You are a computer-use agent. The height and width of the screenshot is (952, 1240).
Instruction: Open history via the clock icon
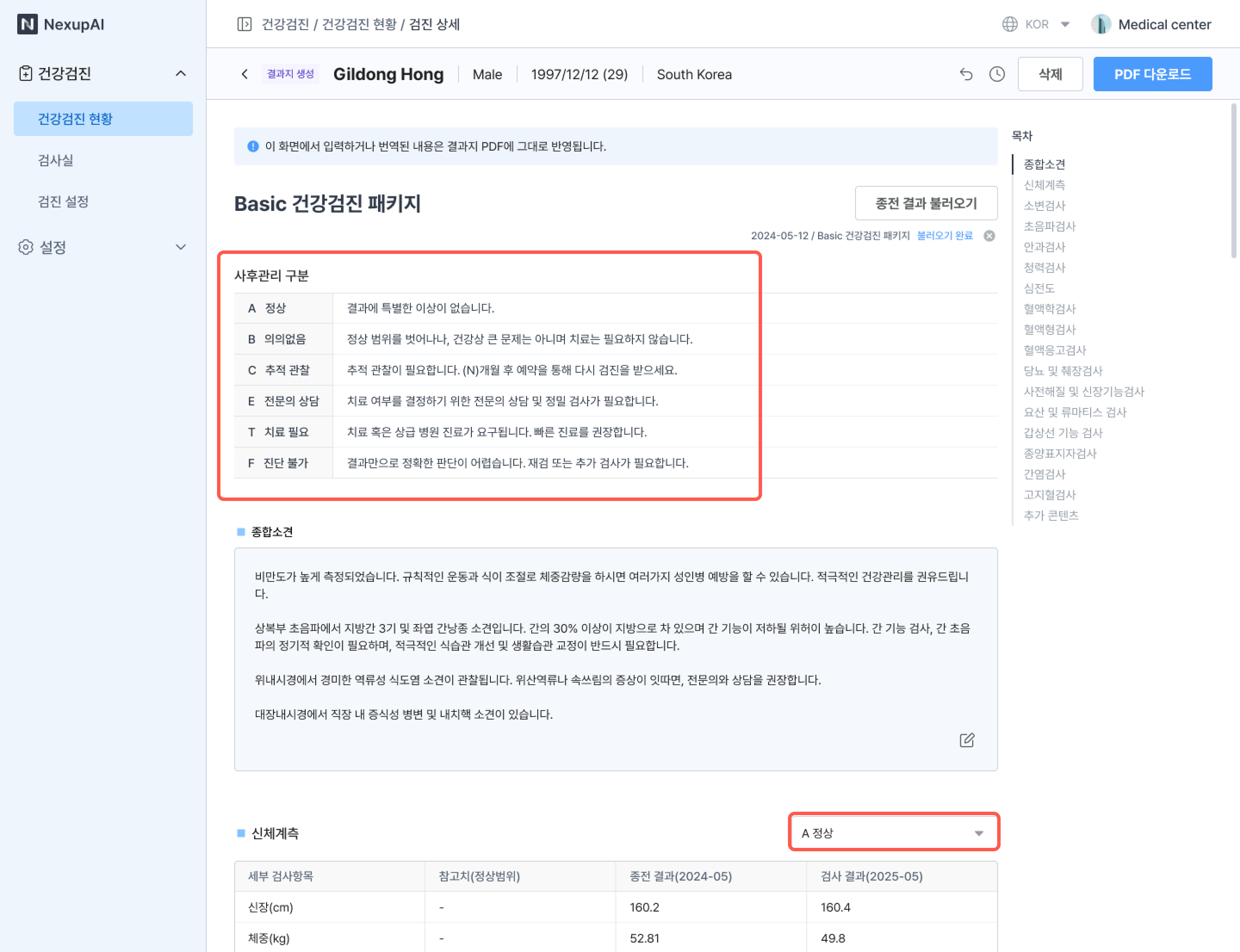pyautogui.click(x=997, y=74)
